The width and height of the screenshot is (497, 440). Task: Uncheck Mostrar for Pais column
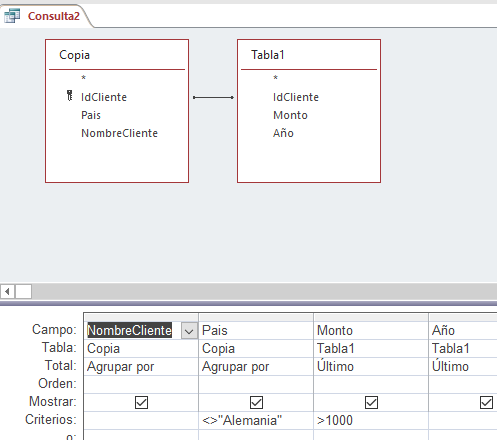[x=256, y=402]
